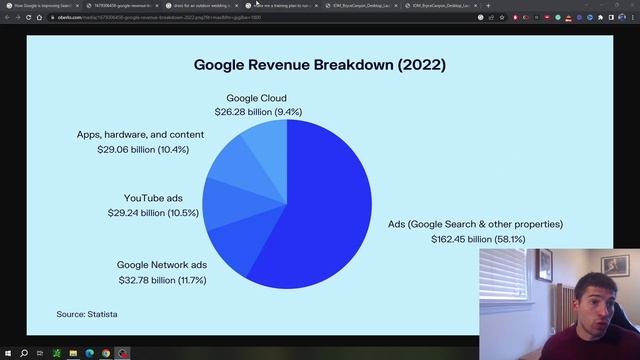Open Task View on the taskbar
The image size is (640, 360).
[x=40, y=353]
